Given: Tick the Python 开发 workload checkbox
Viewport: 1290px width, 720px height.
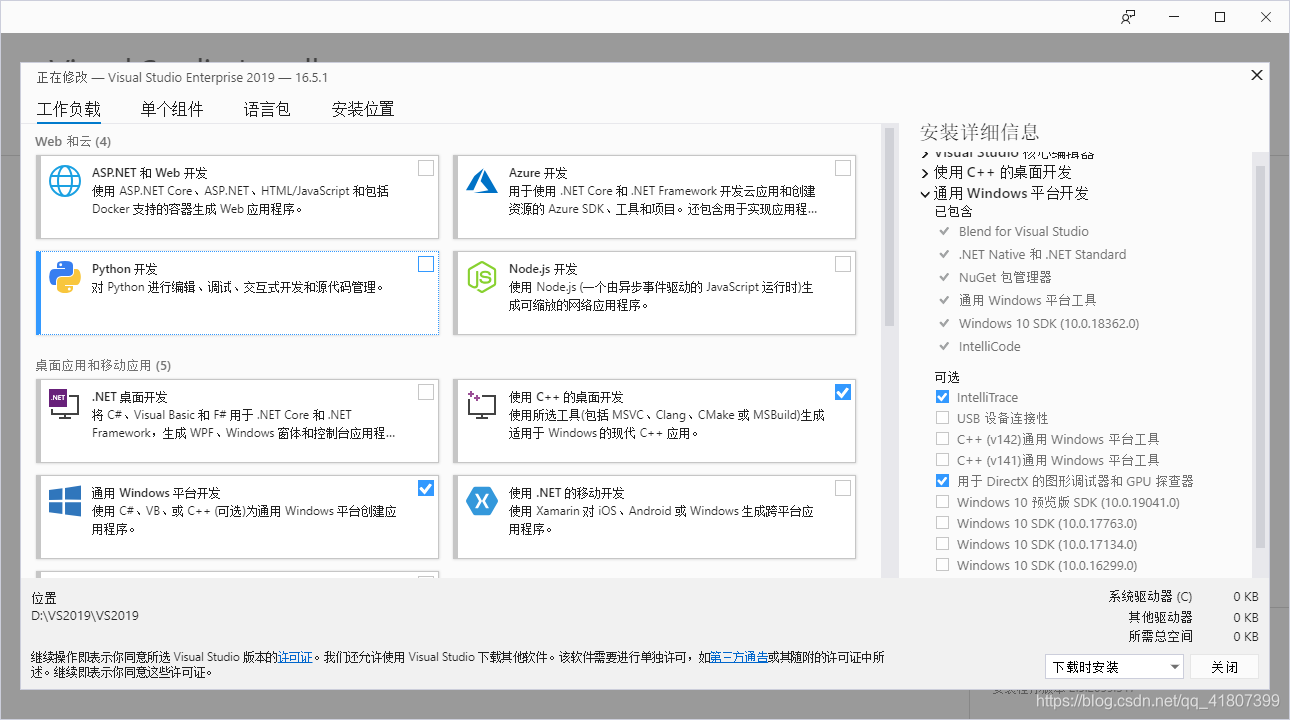Looking at the screenshot, I should tap(426, 264).
